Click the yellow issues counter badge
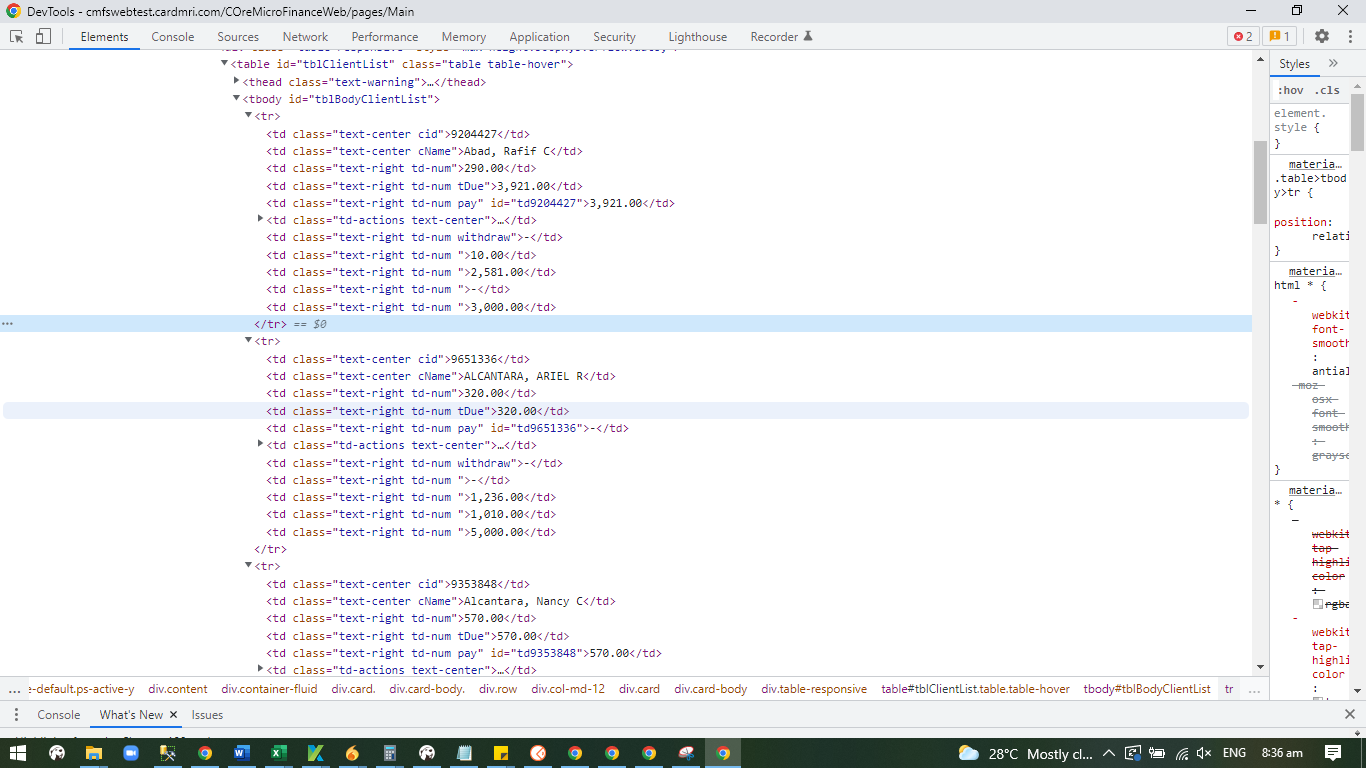 1278,36
